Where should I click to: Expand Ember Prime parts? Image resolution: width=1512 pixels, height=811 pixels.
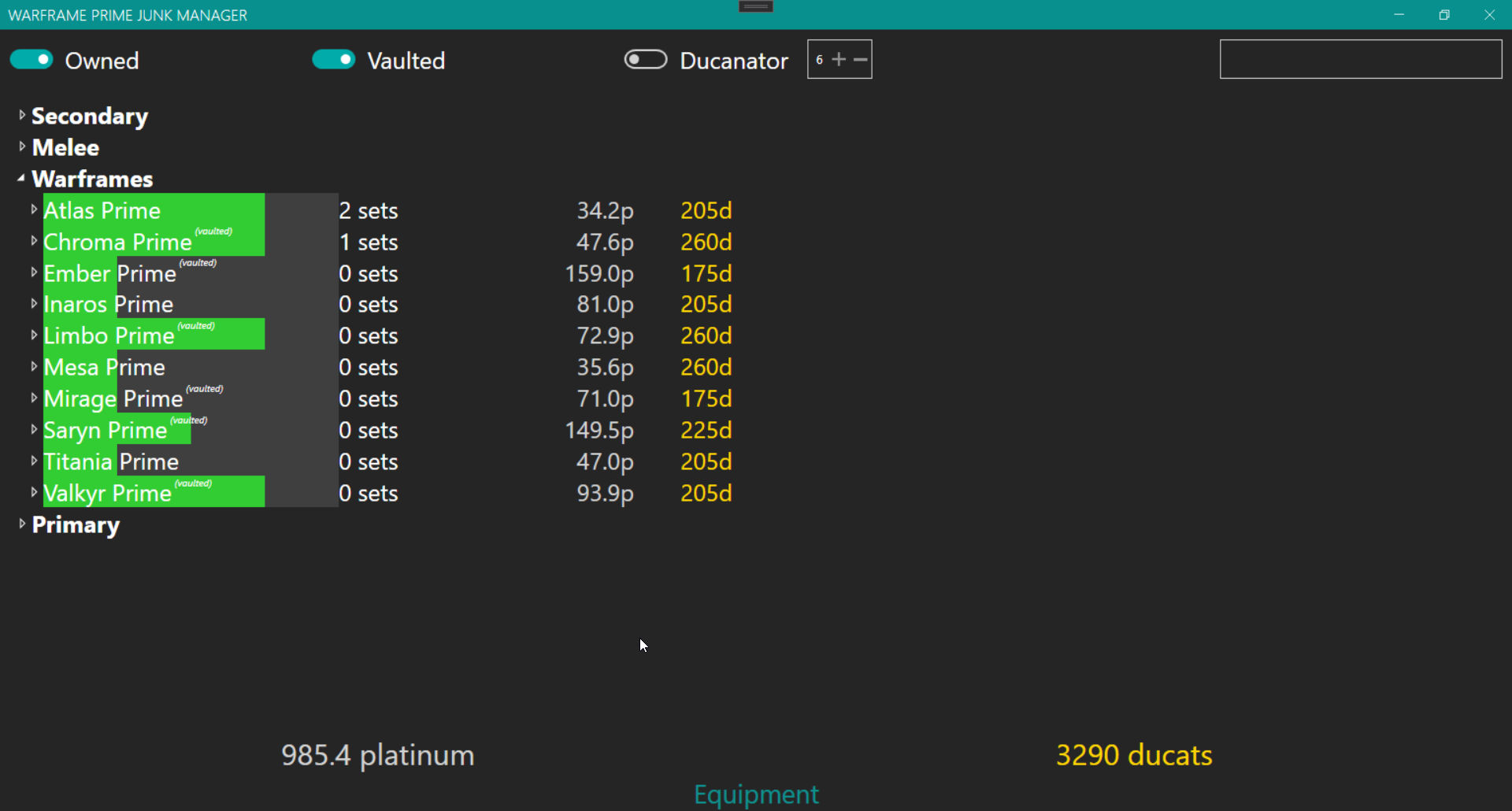(x=34, y=273)
